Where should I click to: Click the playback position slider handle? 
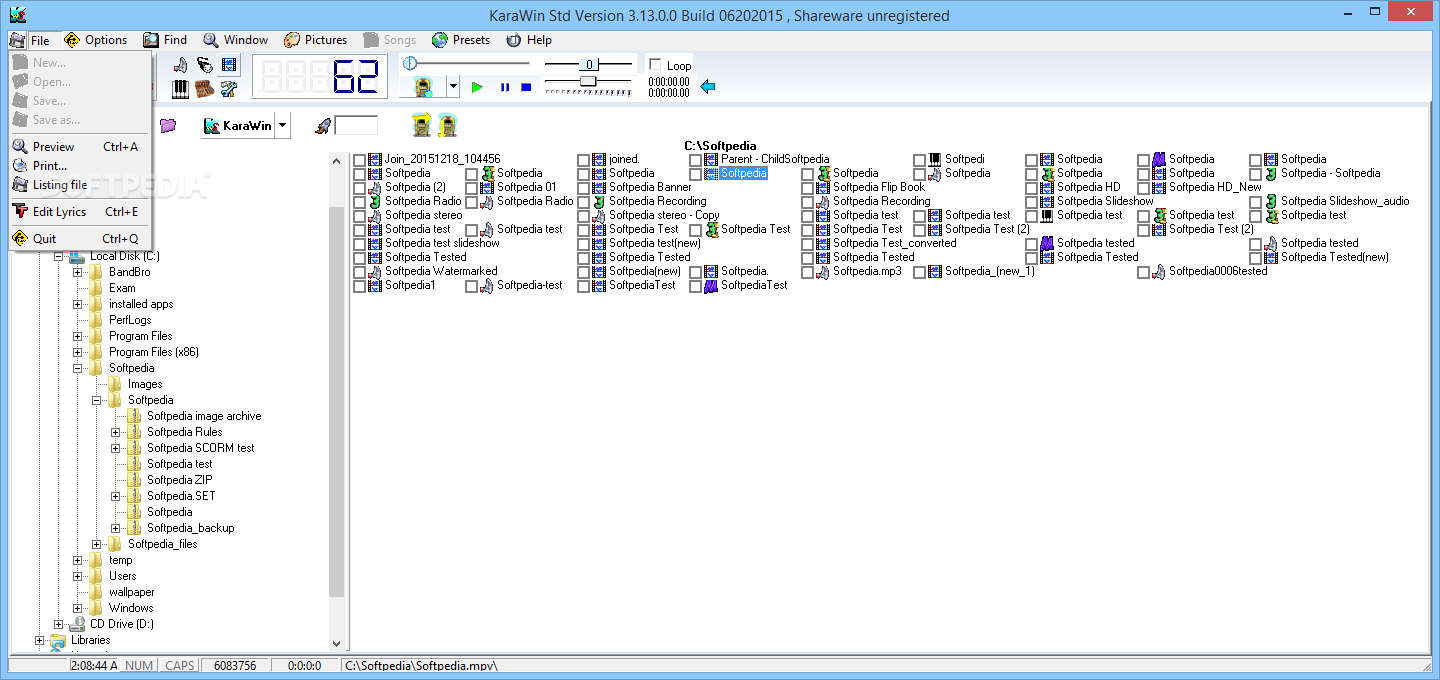(x=410, y=63)
